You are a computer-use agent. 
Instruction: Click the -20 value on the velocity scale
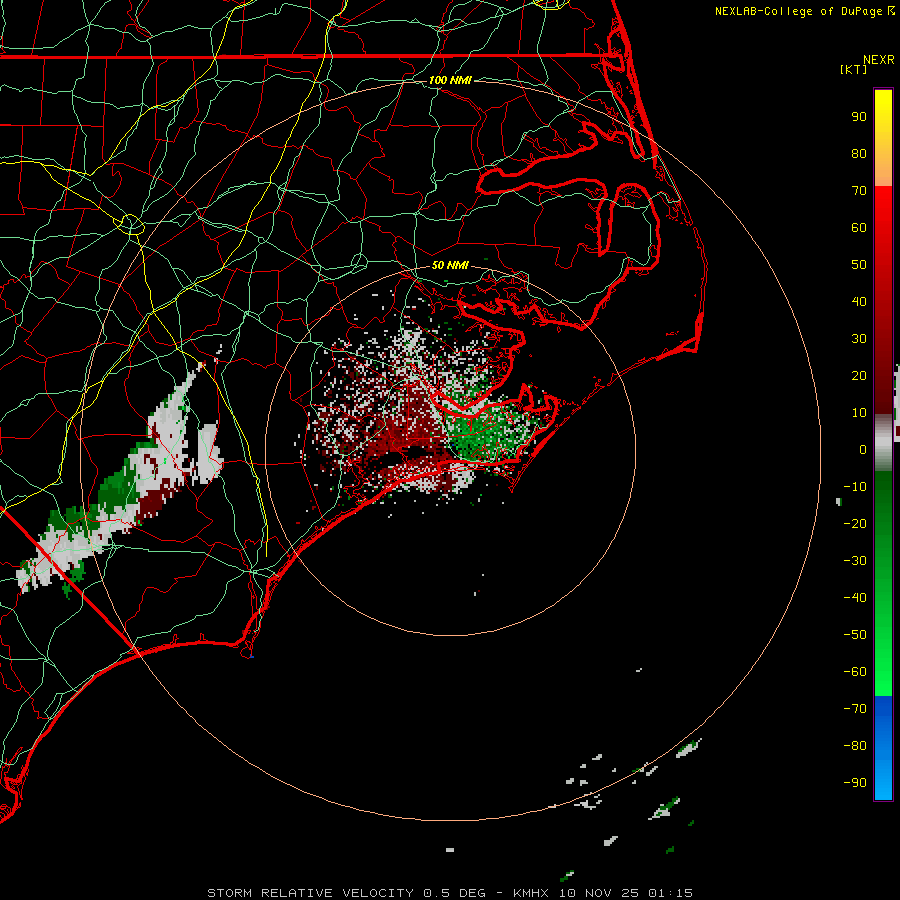pyautogui.click(x=855, y=524)
